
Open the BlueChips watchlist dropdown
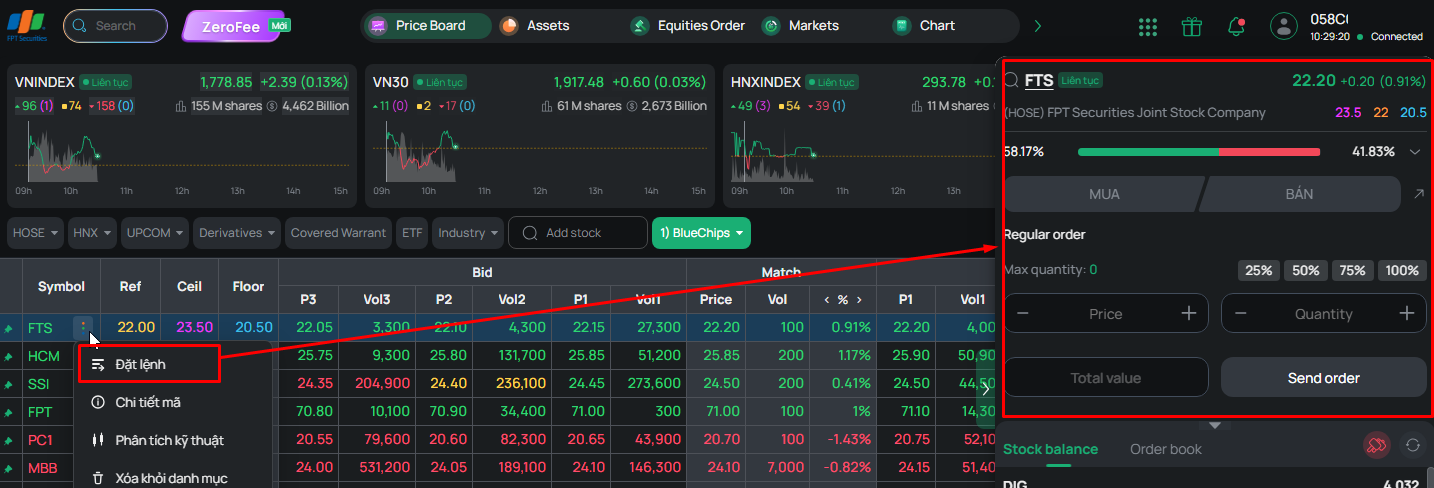pos(701,233)
